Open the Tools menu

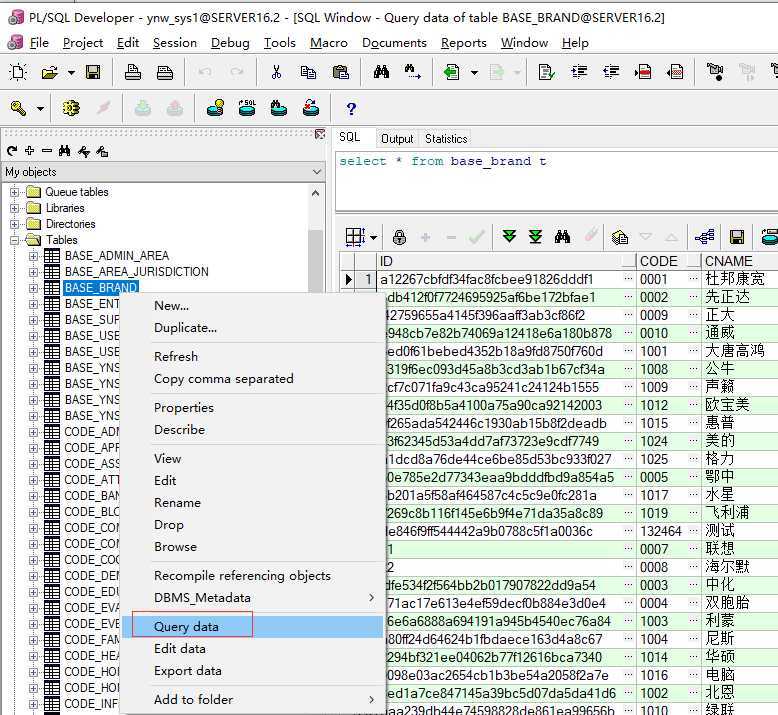(279, 43)
